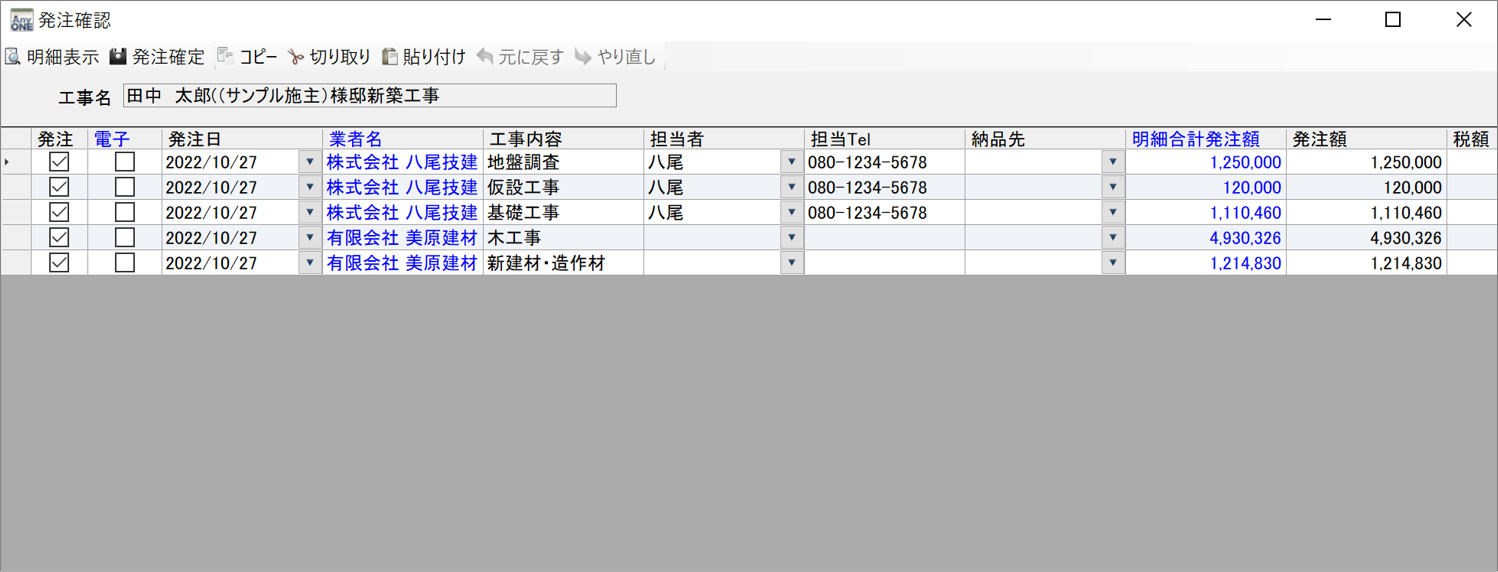
Task: Click the 発注確定 save icon
Action: tap(118, 57)
